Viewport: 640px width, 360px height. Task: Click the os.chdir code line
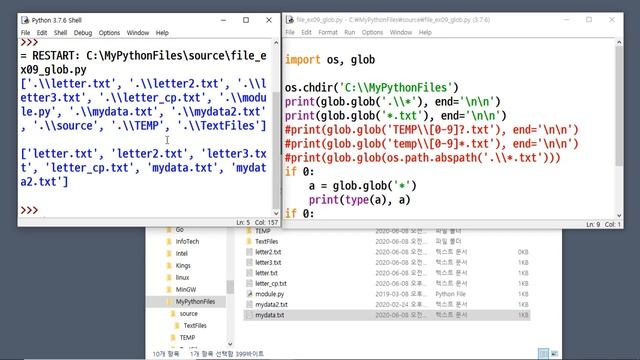[x=372, y=87]
